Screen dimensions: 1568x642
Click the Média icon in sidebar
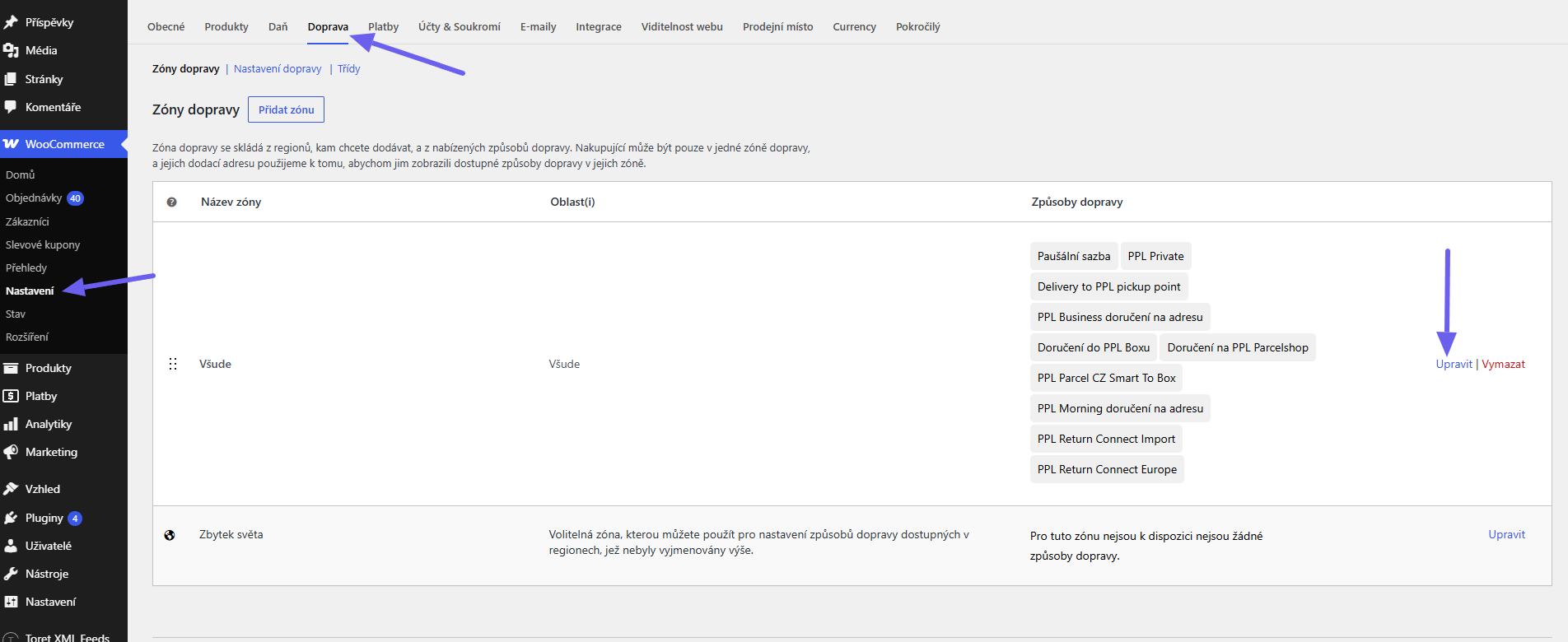pyautogui.click(x=11, y=51)
